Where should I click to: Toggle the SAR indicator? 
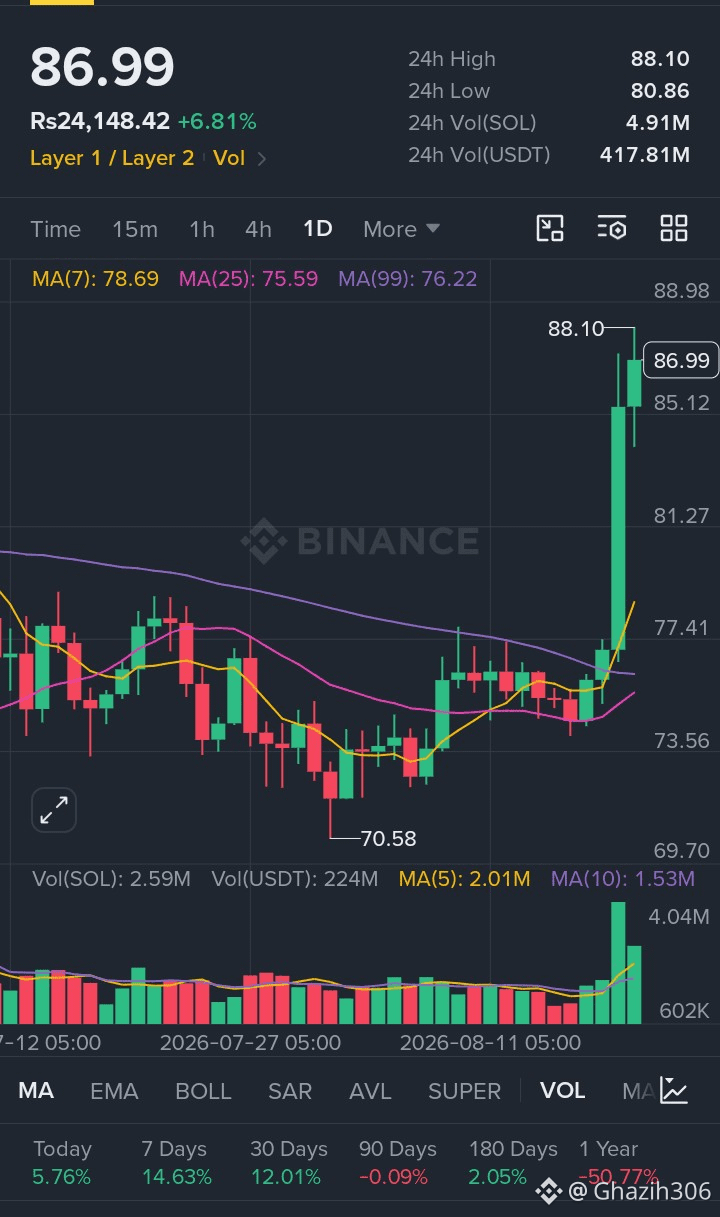(x=290, y=1090)
